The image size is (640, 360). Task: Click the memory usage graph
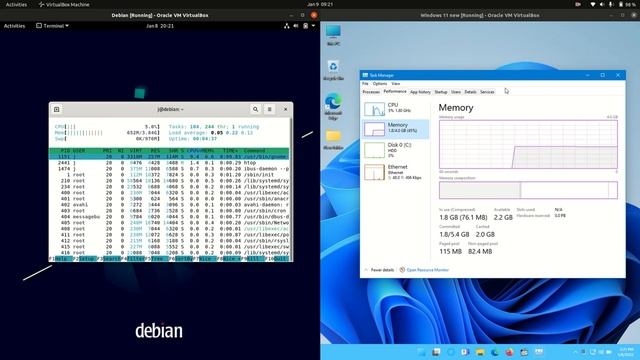(x=528, y=144)
